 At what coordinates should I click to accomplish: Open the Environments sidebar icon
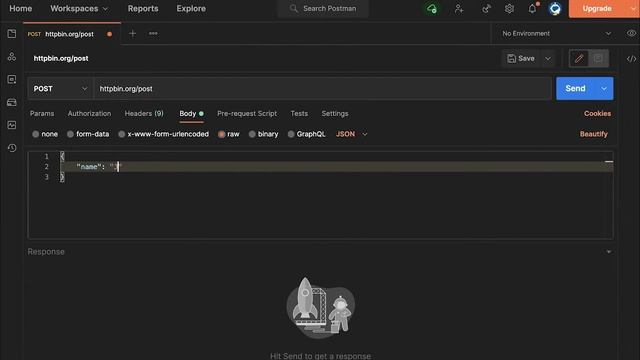point(12,80)
